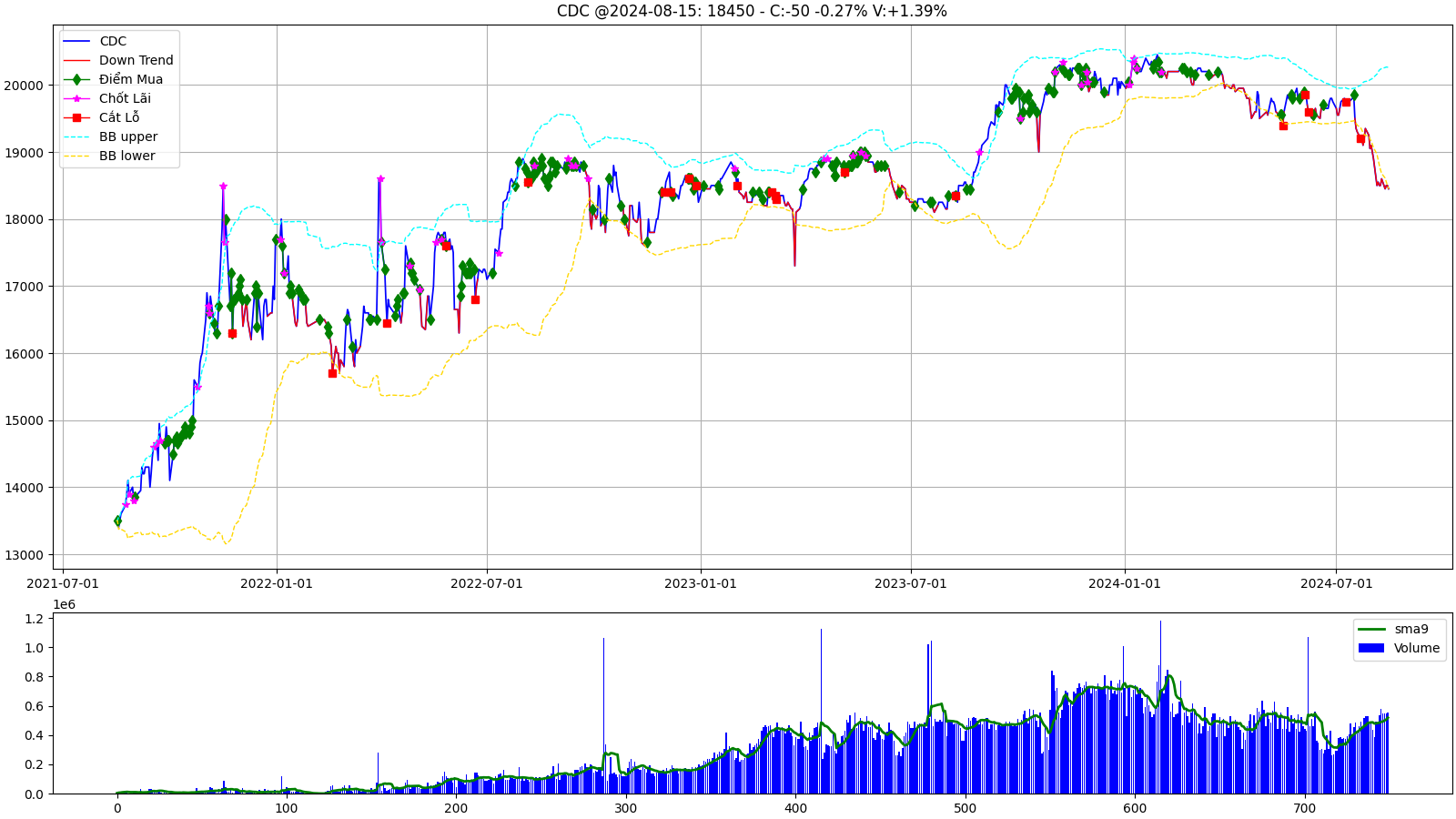Click the chart title CDC @2024-08-15

click(x=752, y=11)
